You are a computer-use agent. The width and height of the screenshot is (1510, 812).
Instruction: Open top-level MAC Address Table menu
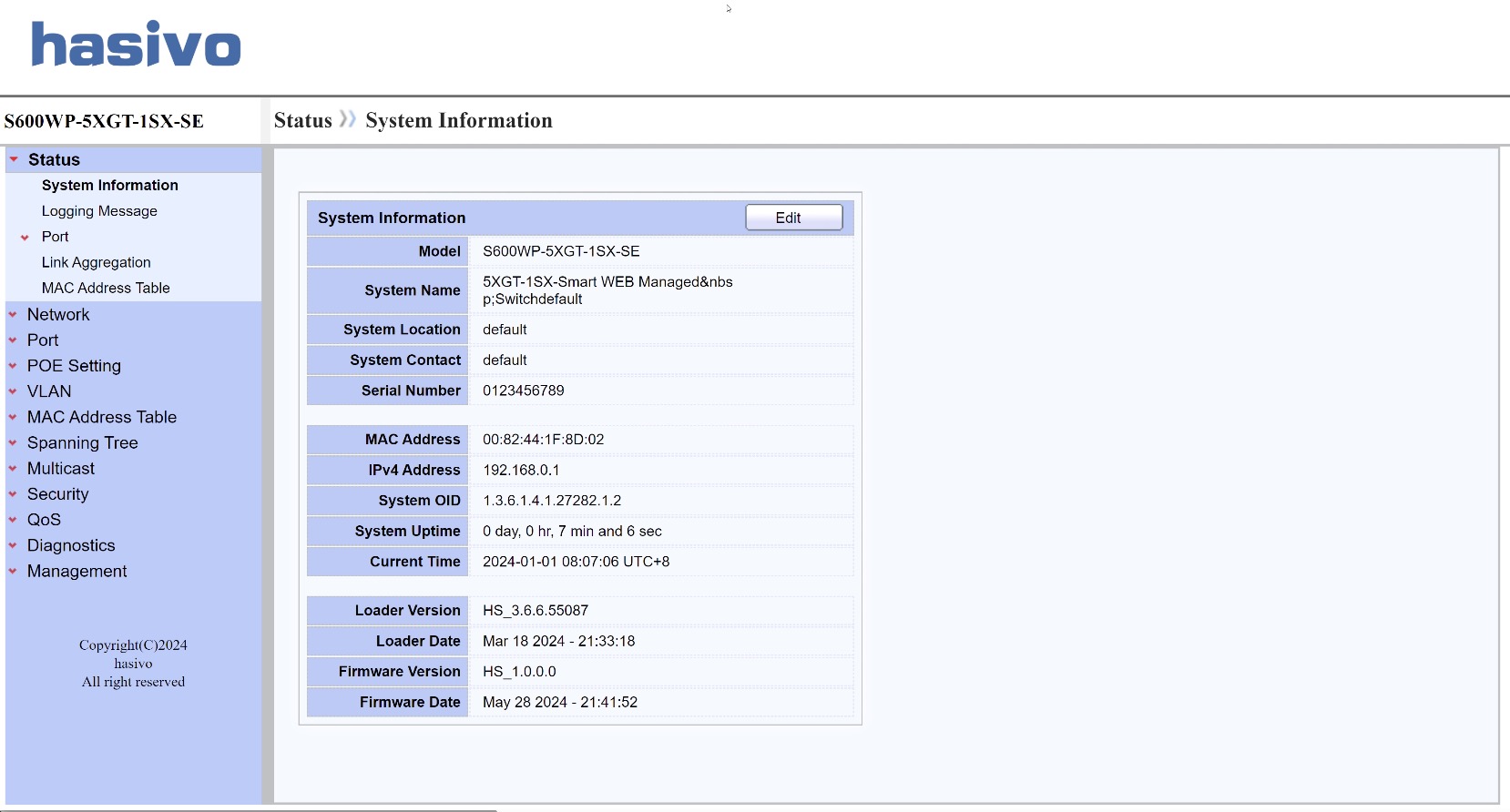click(102, 417)
